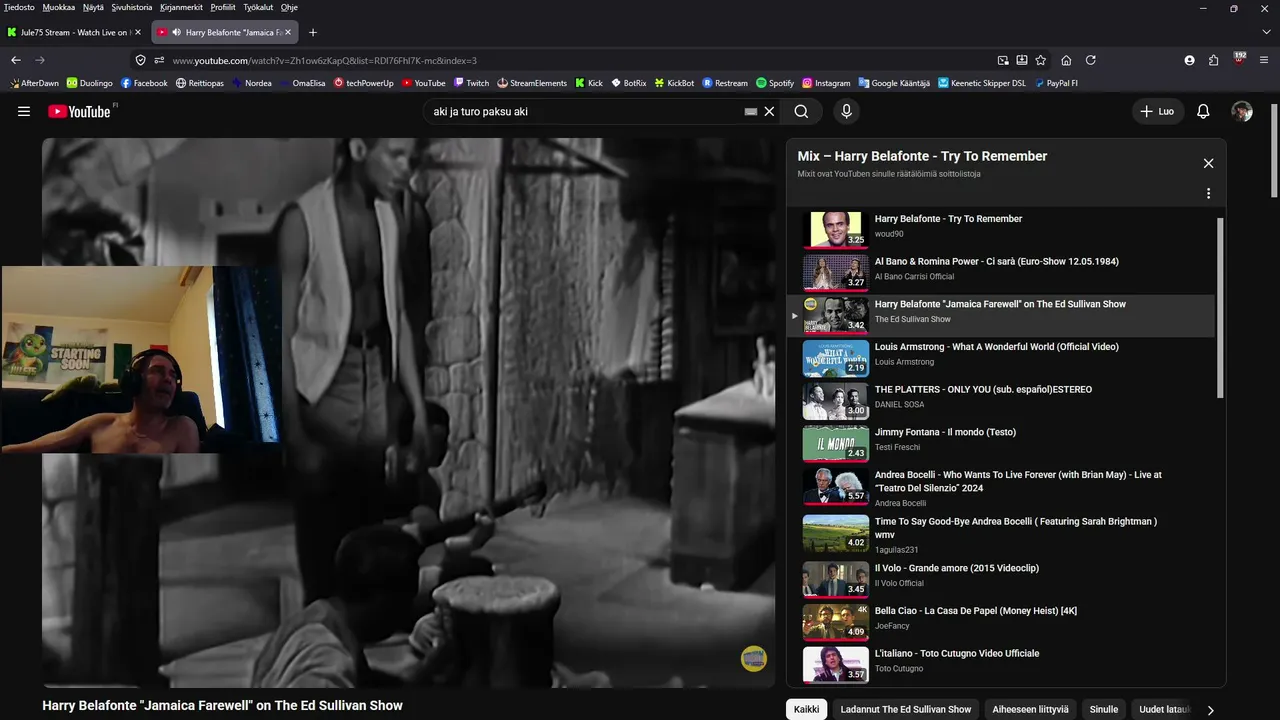Play THE PLATTERS ONLY YOU thumbnail
The height and width of the screenshot is (720, 1280).
tap(836, 400)
